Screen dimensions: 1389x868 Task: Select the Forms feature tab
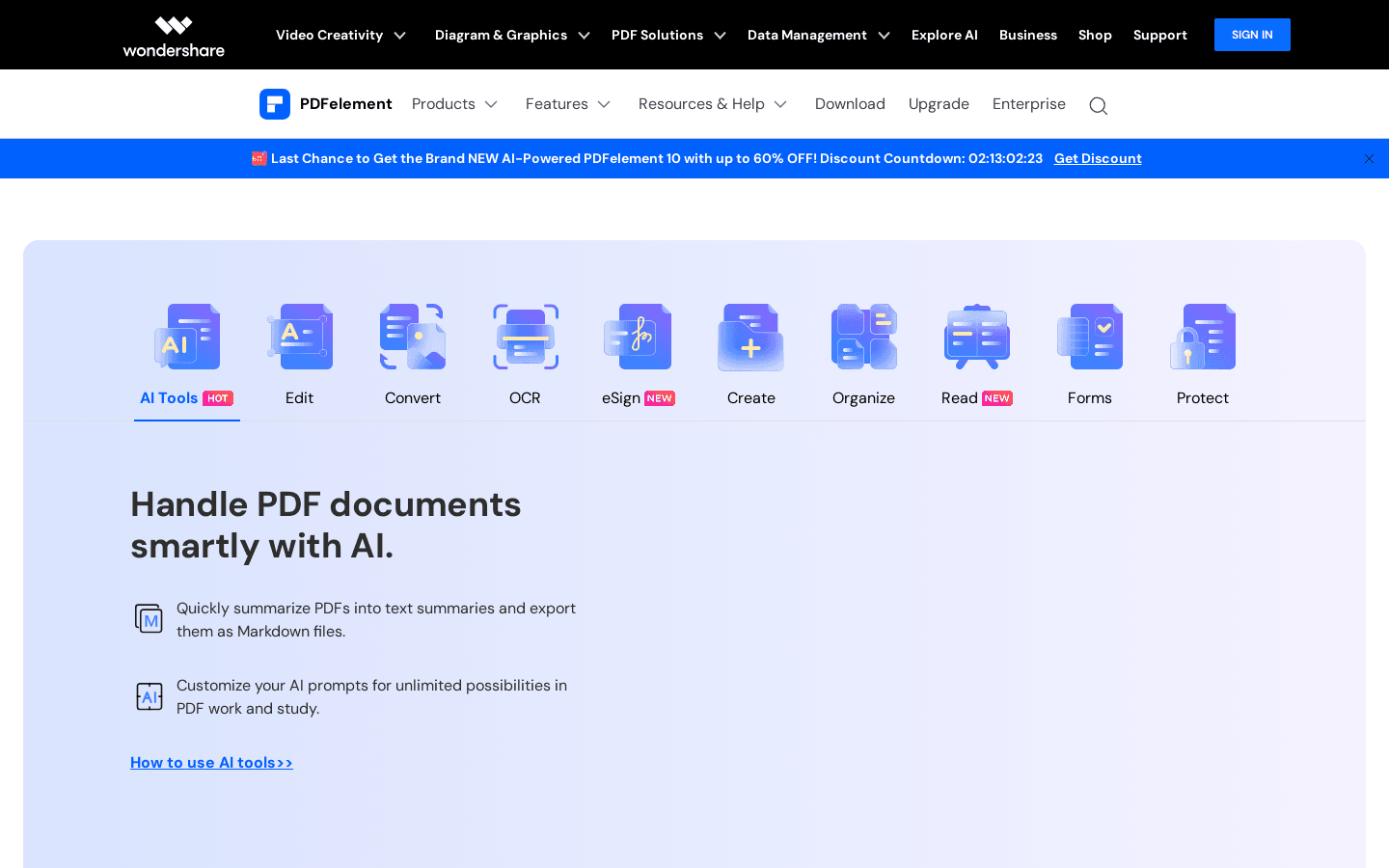(1089, 397)
